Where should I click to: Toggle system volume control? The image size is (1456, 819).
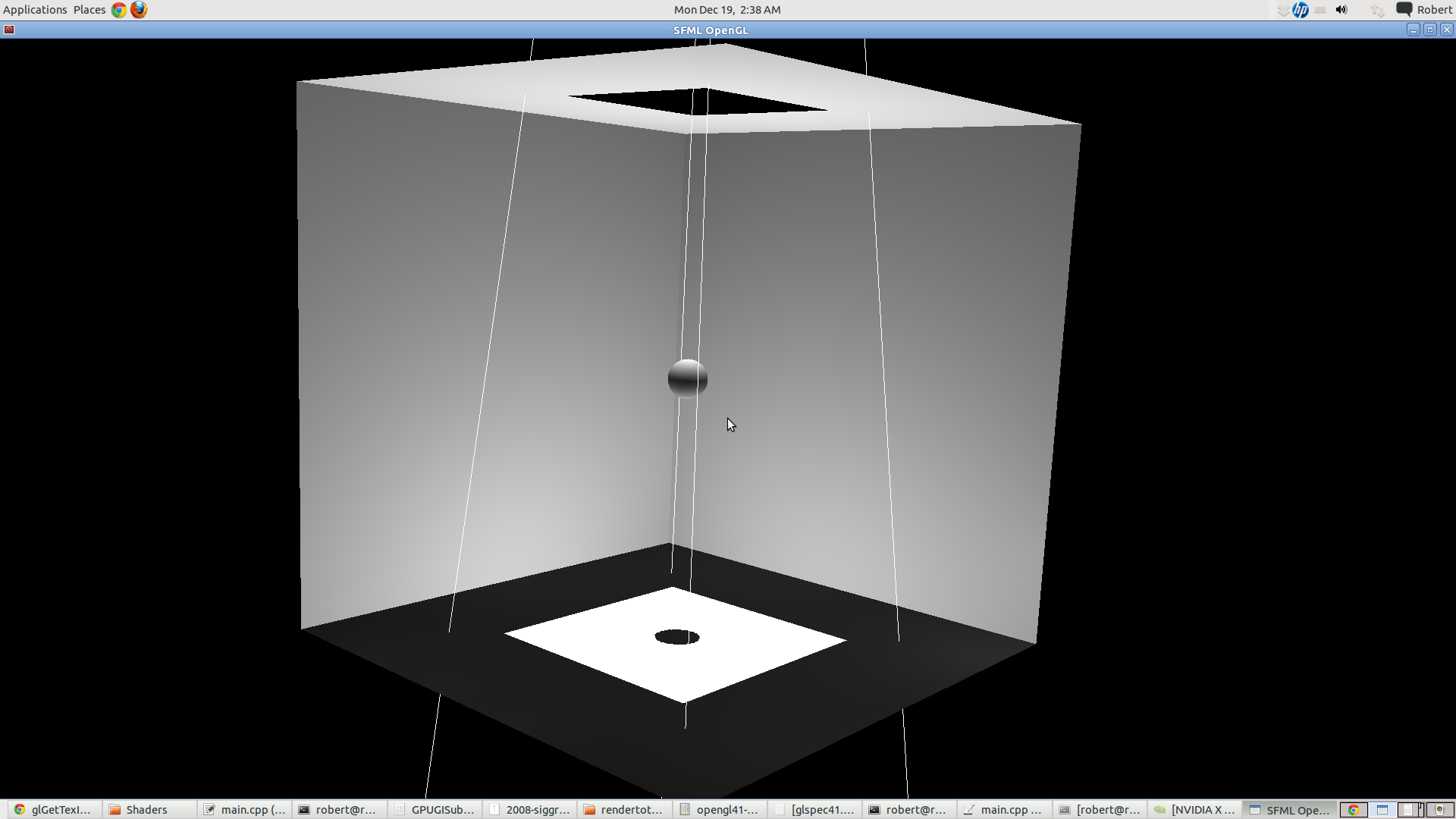pyautogui.click(x=1341, y=9)
